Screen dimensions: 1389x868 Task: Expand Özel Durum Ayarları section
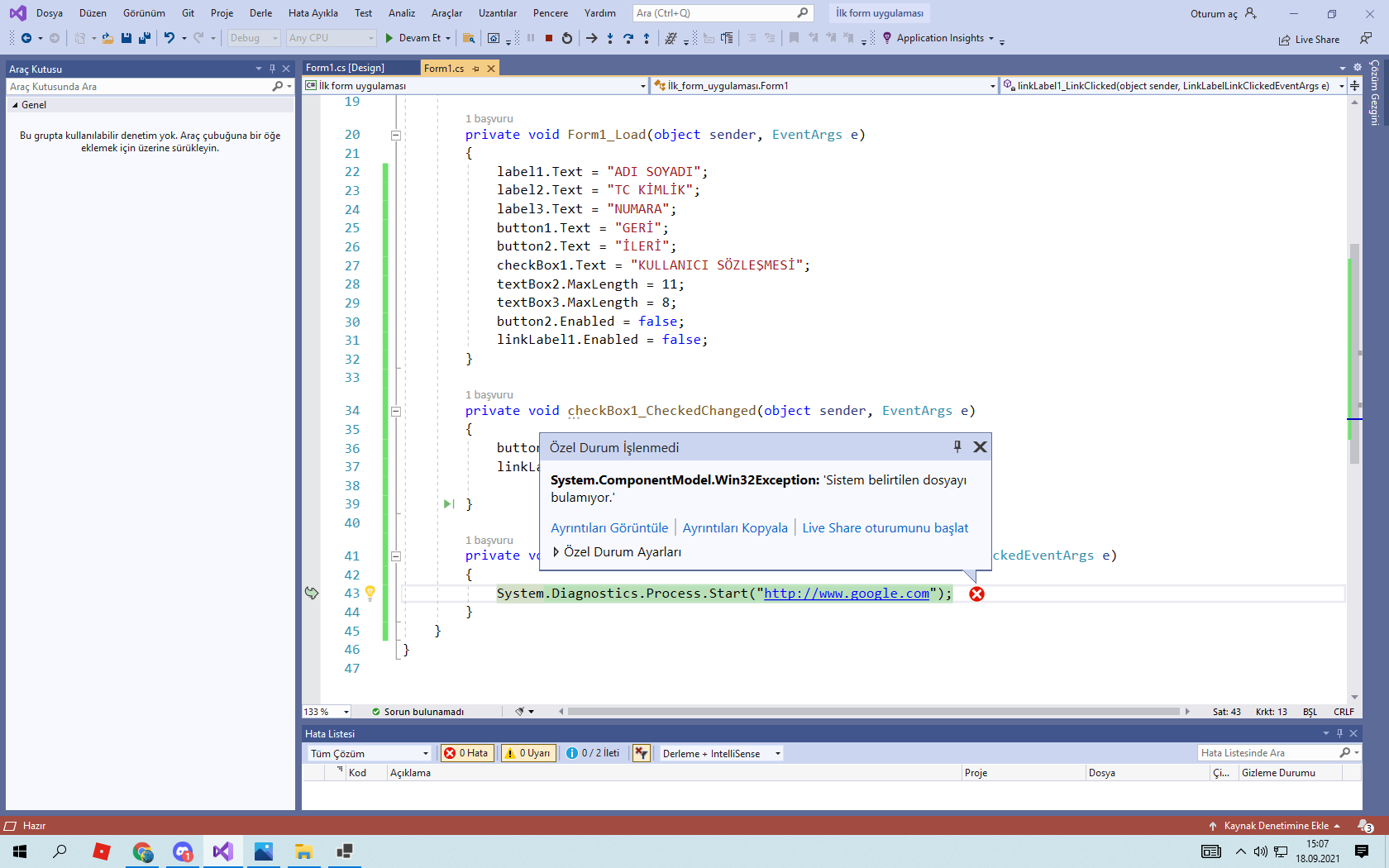556,551
